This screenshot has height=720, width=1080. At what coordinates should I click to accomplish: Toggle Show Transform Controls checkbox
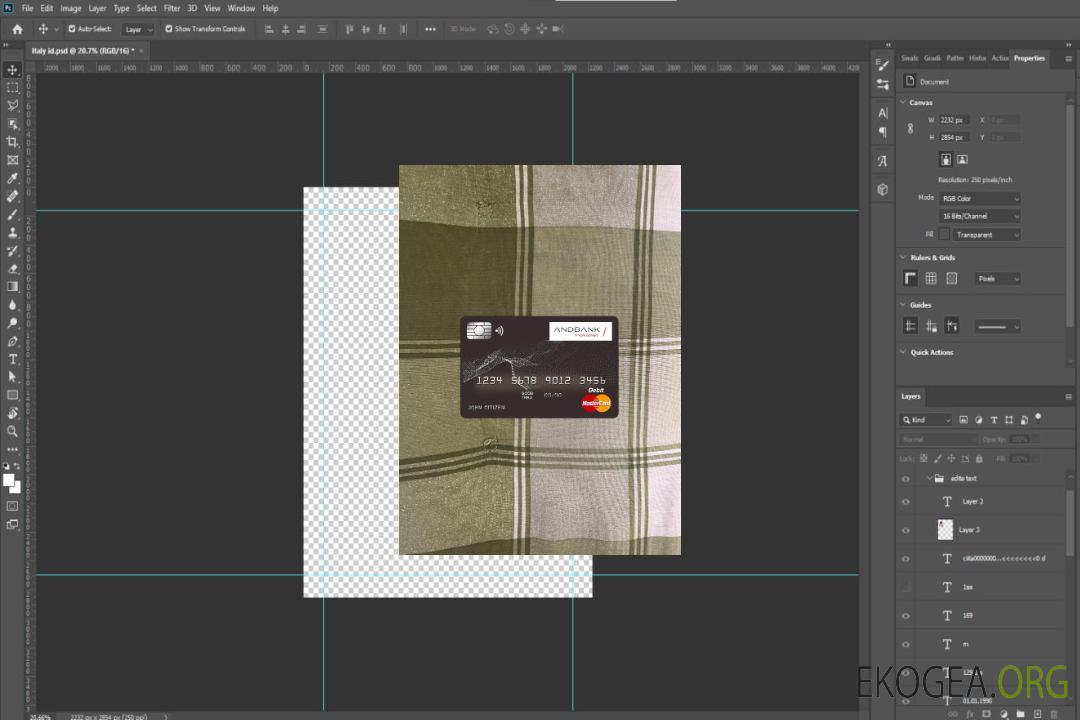(x=169, y=29)
